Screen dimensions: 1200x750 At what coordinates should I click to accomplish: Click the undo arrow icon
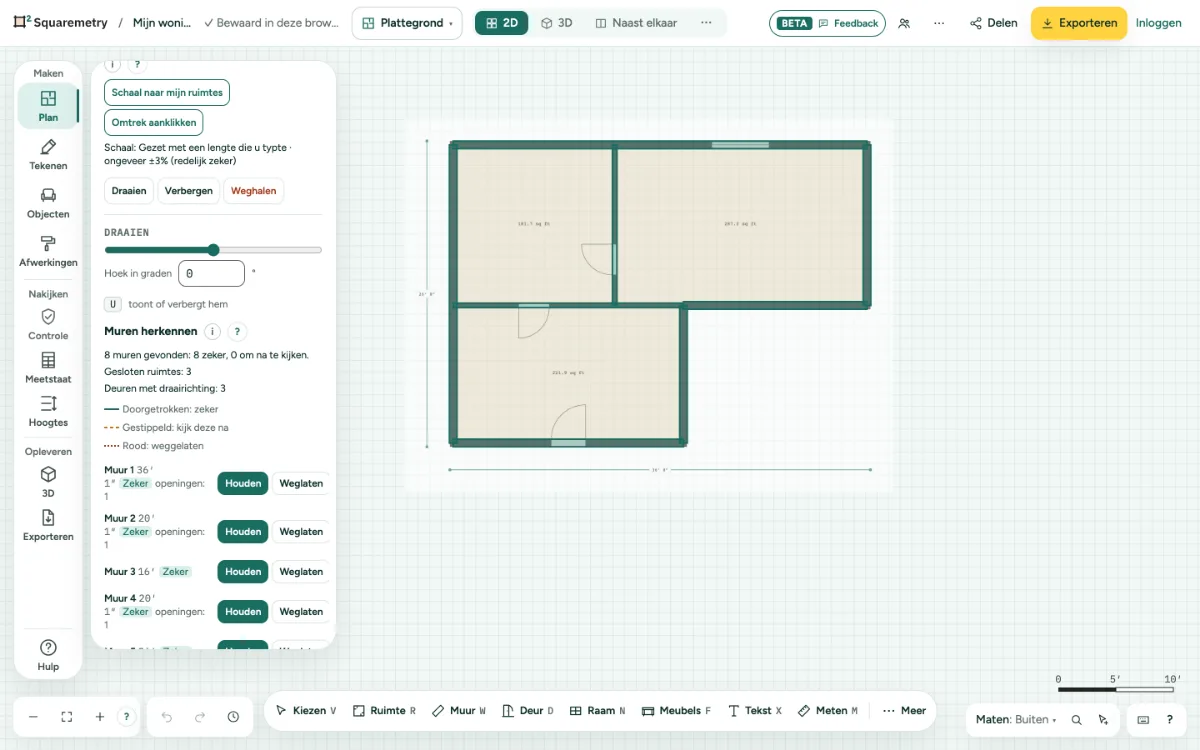pyautogui.click(x=167, y=717)
